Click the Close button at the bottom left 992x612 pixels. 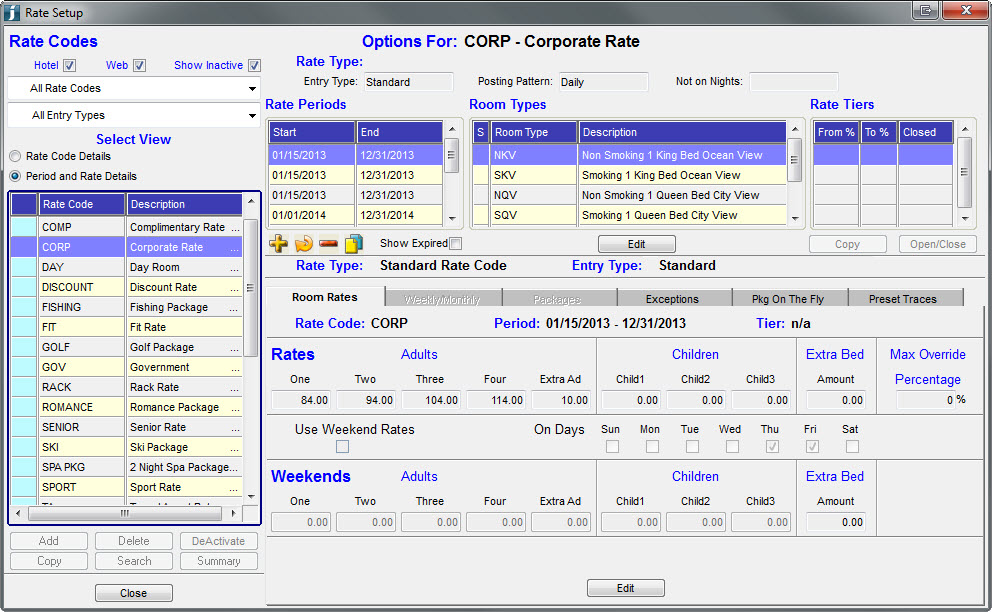coord(133,593)
